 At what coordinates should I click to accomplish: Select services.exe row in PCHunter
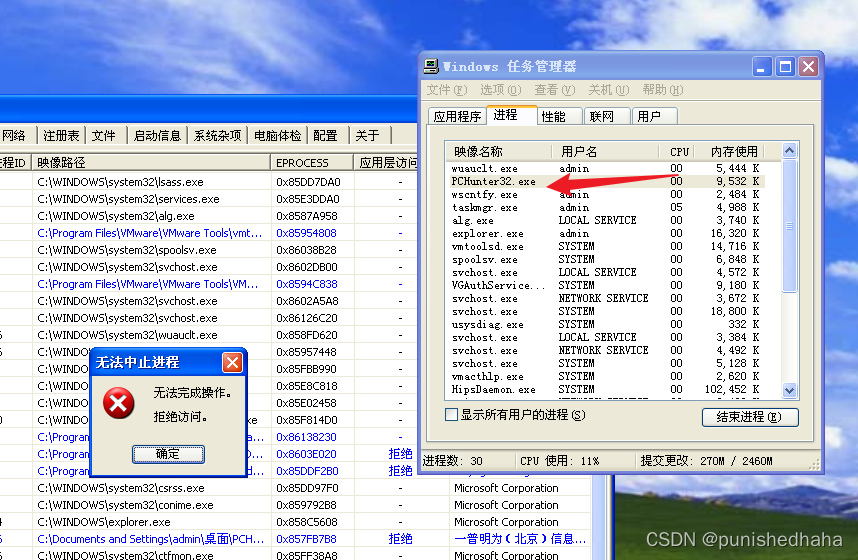tap(210, 199)
